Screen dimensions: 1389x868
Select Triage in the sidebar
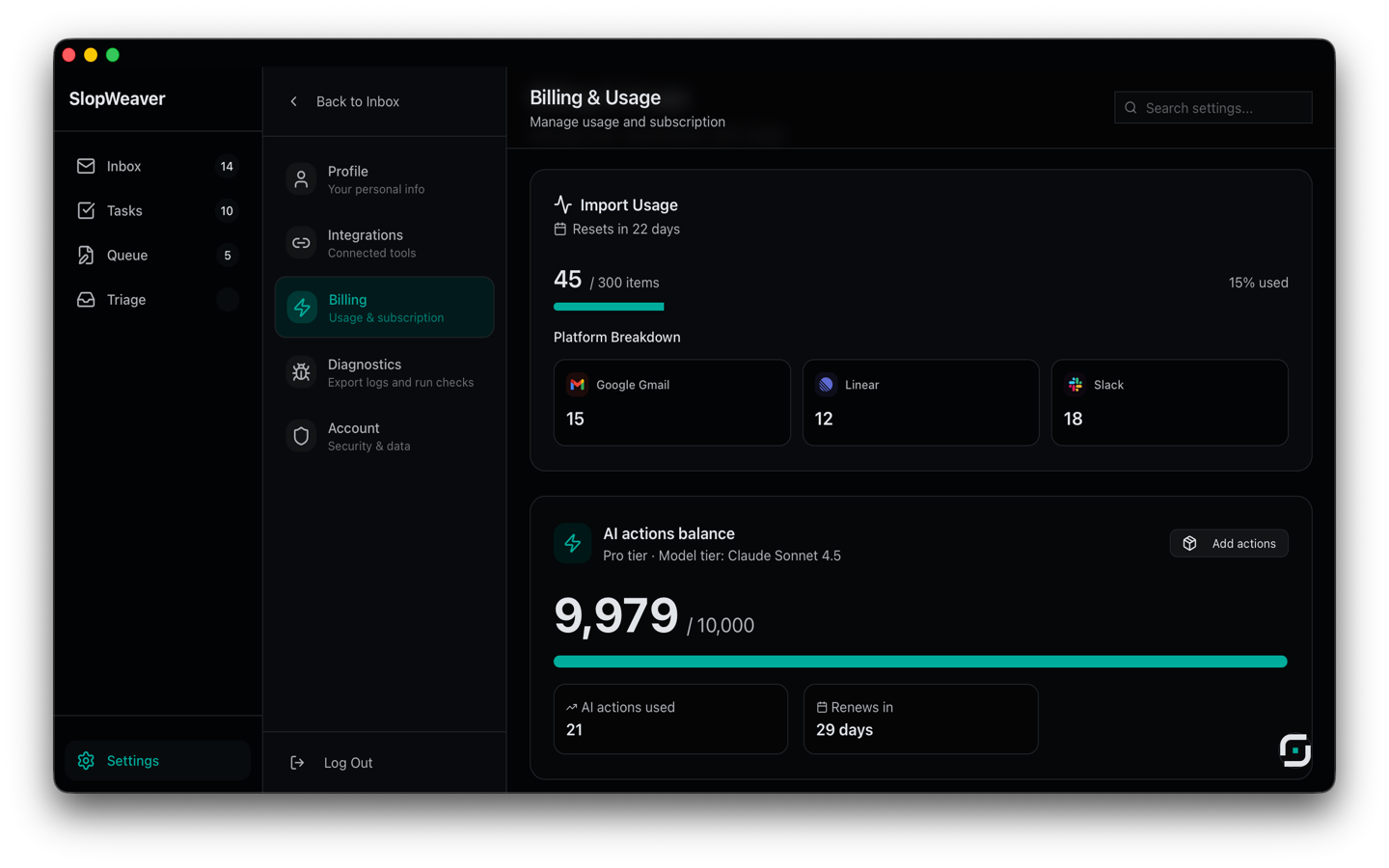coord(157,299)
